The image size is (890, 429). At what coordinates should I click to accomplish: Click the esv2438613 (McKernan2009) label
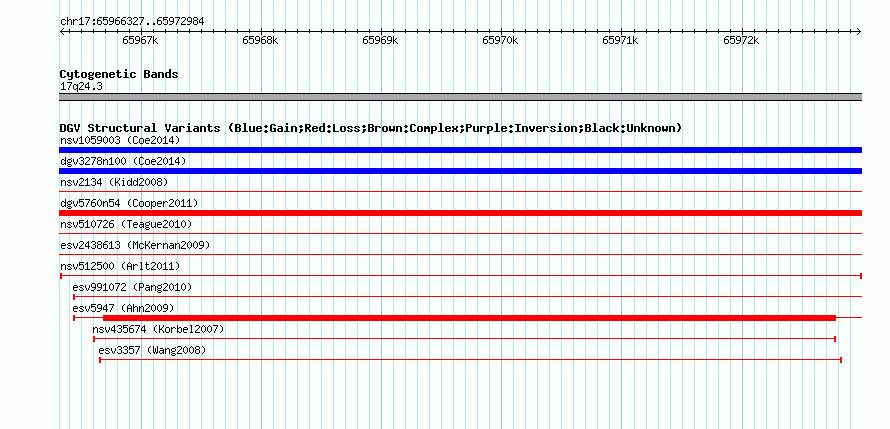point(135,245)
